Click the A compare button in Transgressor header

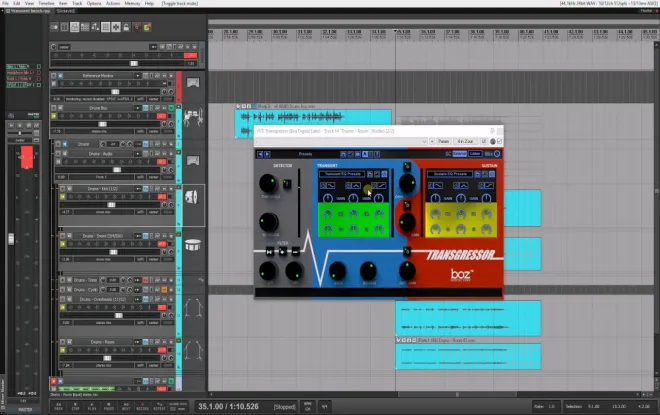coord(365,154)
